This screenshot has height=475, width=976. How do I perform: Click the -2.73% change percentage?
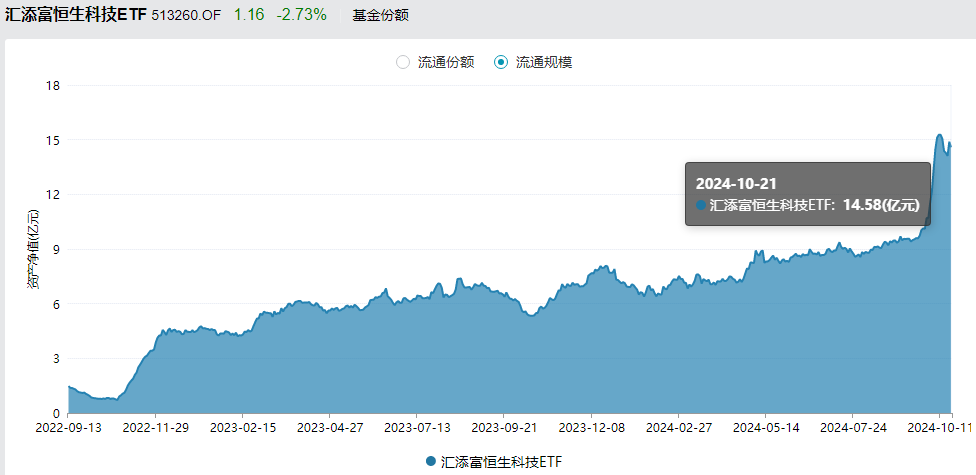pyautogui.click(x=299, y=16)
